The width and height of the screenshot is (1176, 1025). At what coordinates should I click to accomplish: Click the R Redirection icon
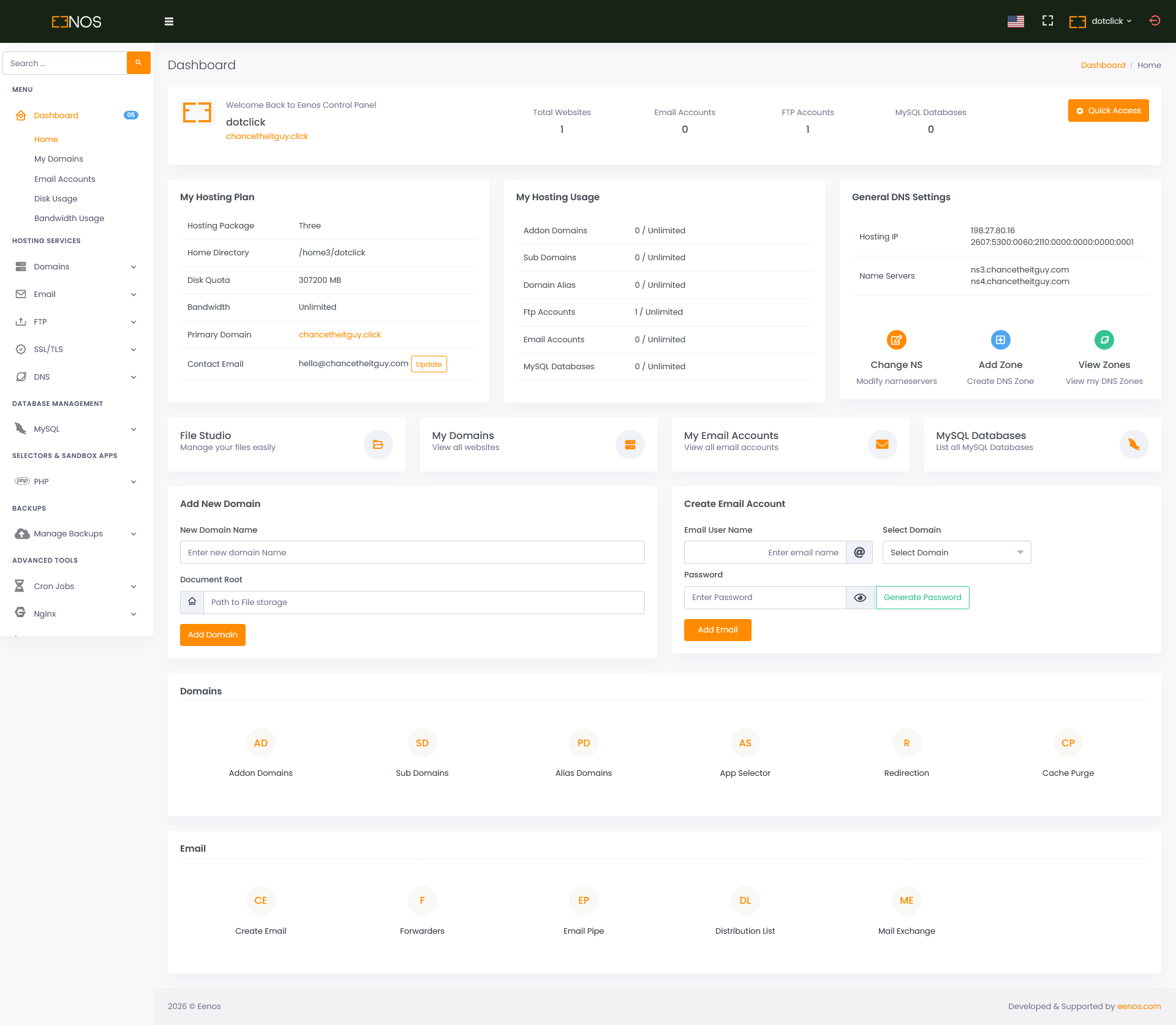(907, 743)
